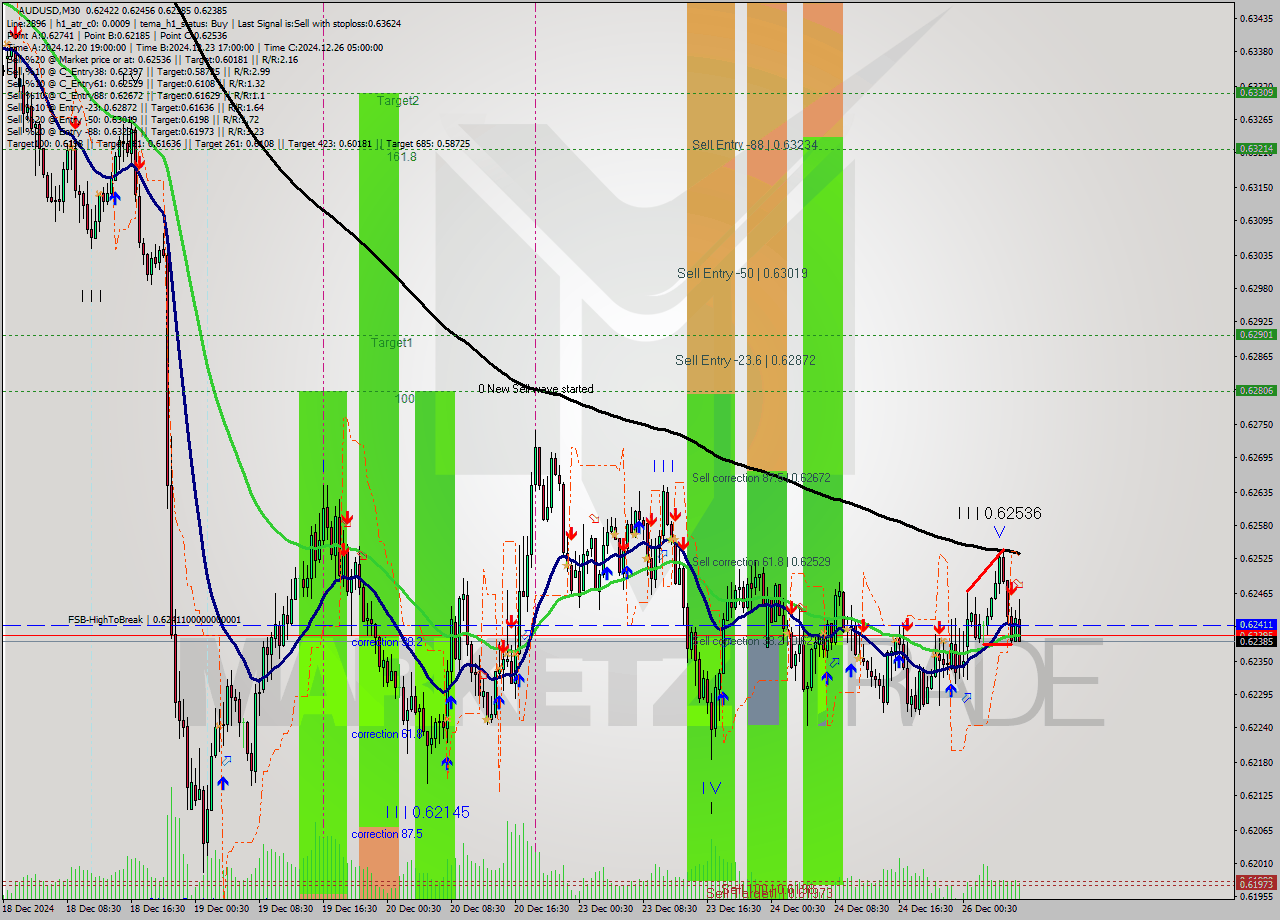1280x920 pixels.
Task: Click the blue III marker above 23 Dec peak
Action: pyautogui.click(x=663, y=466)
